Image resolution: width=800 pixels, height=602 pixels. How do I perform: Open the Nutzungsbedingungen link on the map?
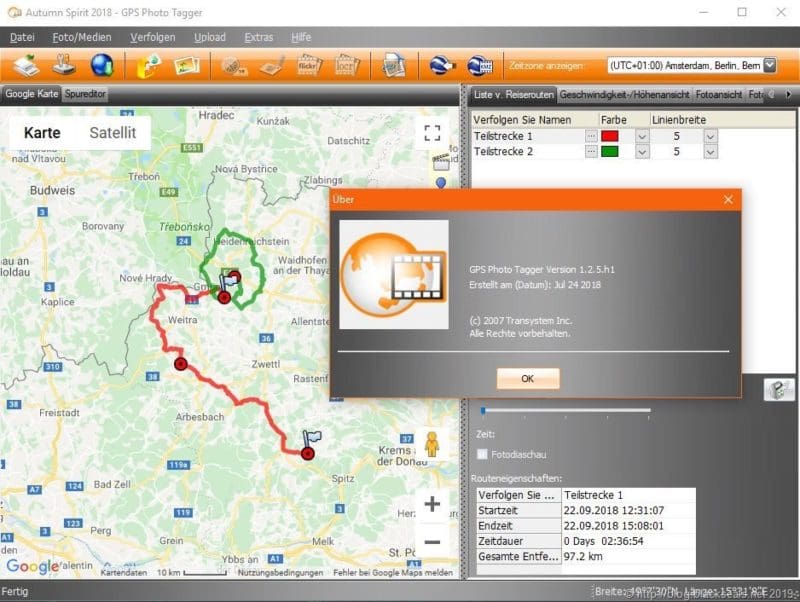click(280, 572)
